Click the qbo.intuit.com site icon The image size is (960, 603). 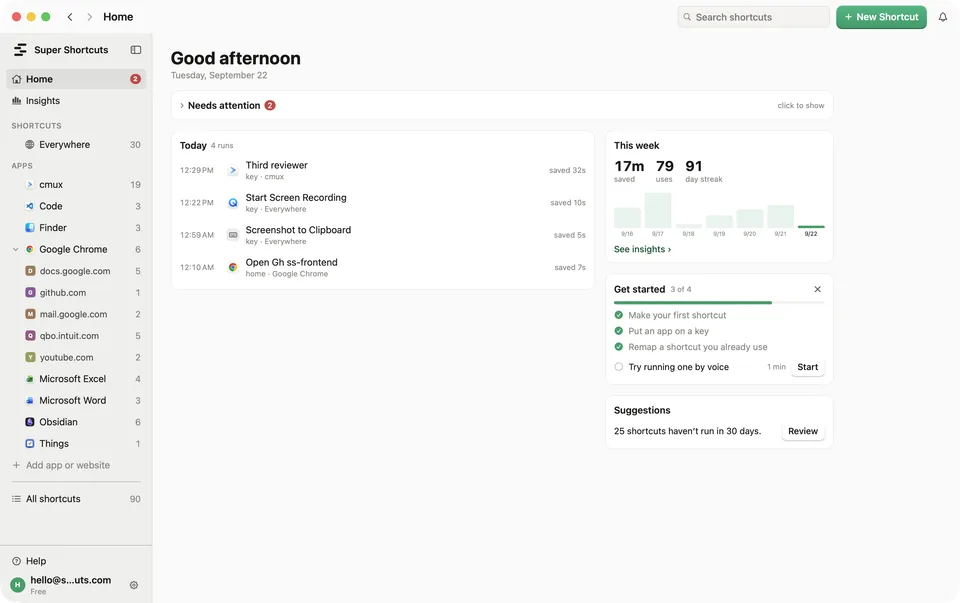pyautogui.click(x=30, y=335)
